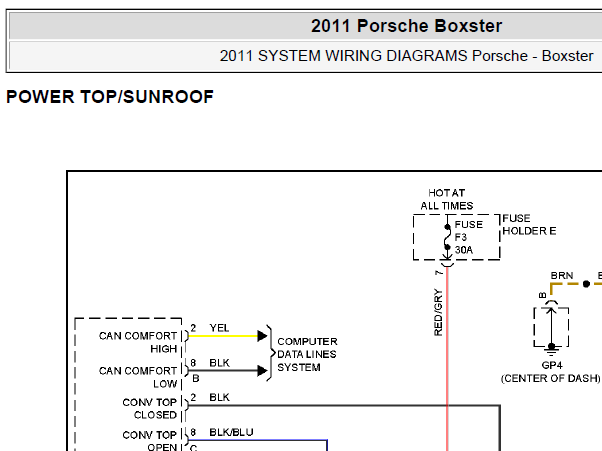Click the "CAN COMFORT HIGH" pin label
This screenshot has height=451, width=602.
138,342
